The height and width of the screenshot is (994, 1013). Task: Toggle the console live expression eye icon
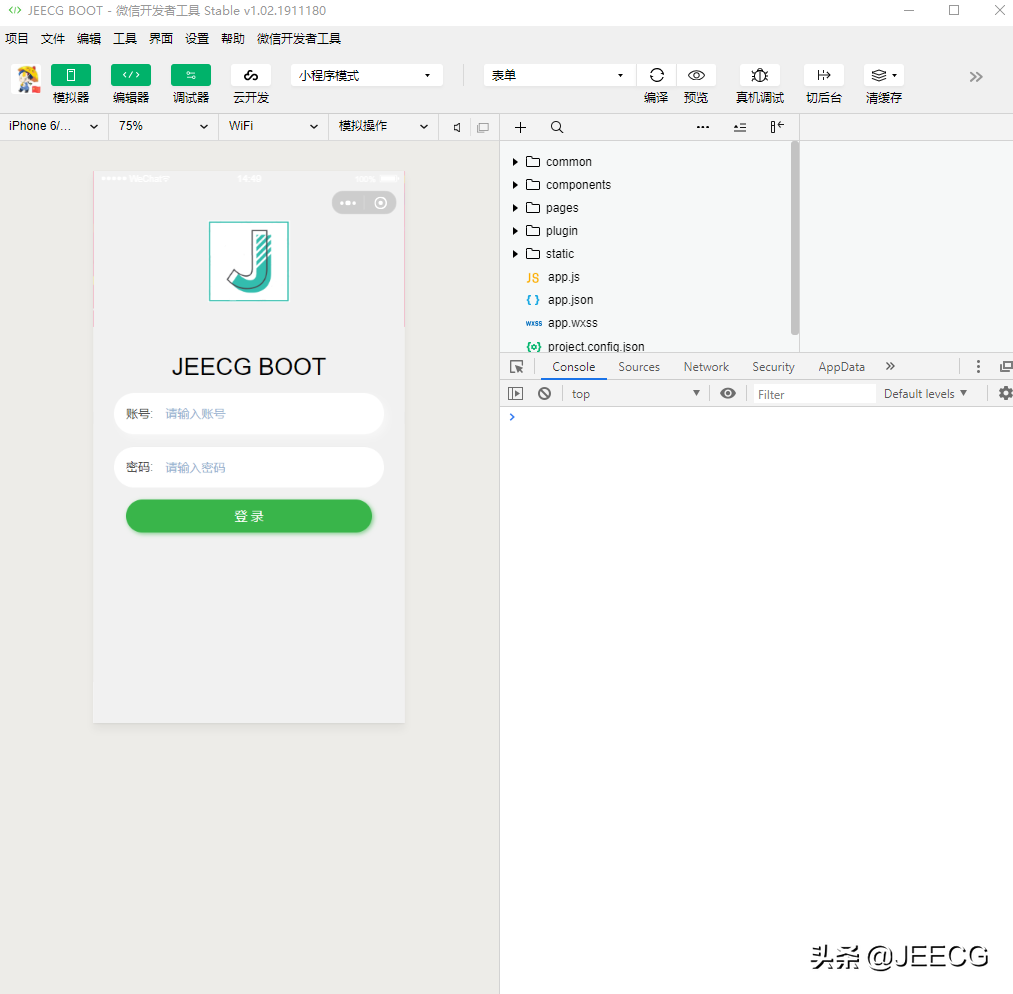(x=727, y=393)
